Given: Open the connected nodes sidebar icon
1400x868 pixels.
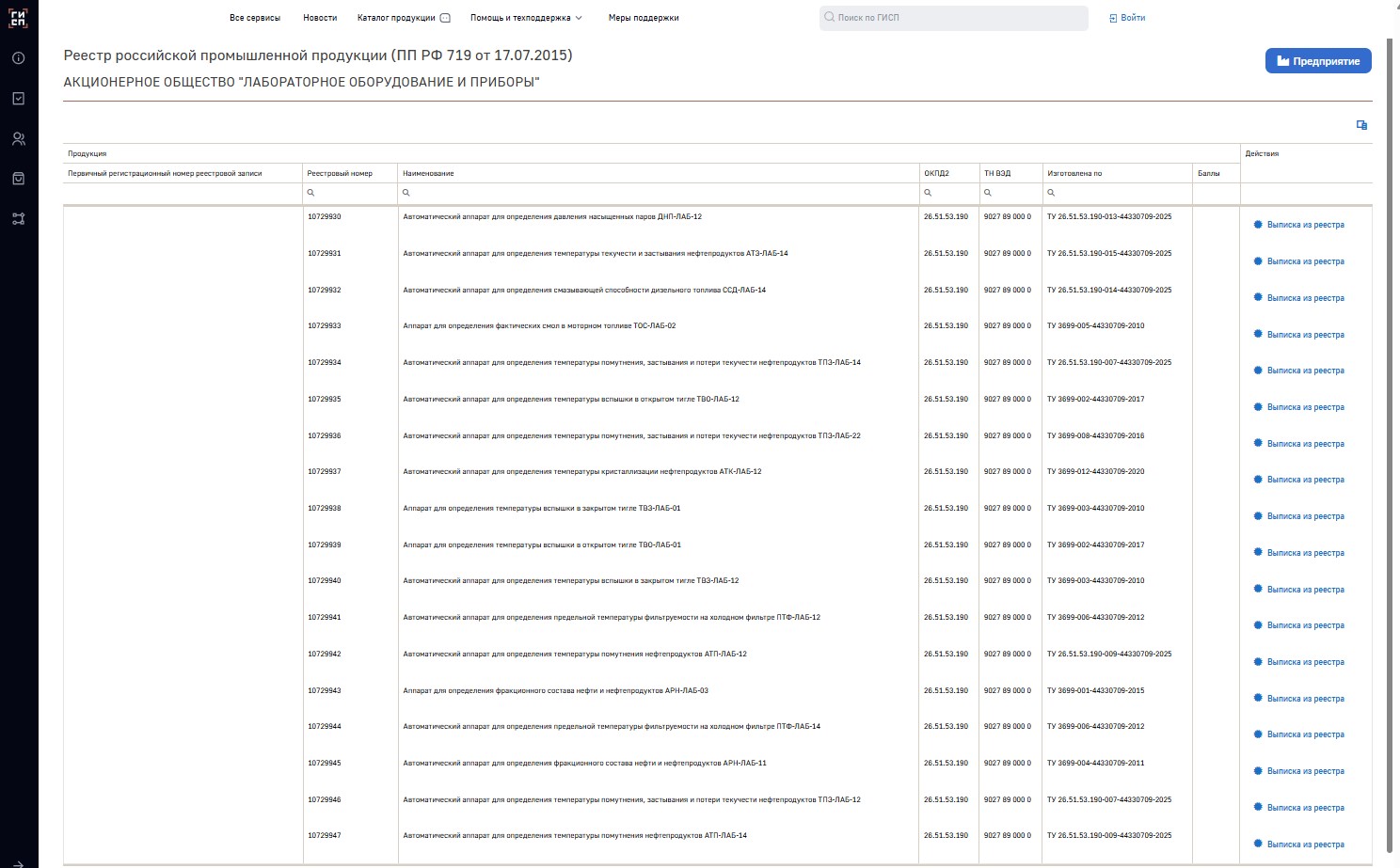Looking at the screenshot, I should [x=18, y=219].
